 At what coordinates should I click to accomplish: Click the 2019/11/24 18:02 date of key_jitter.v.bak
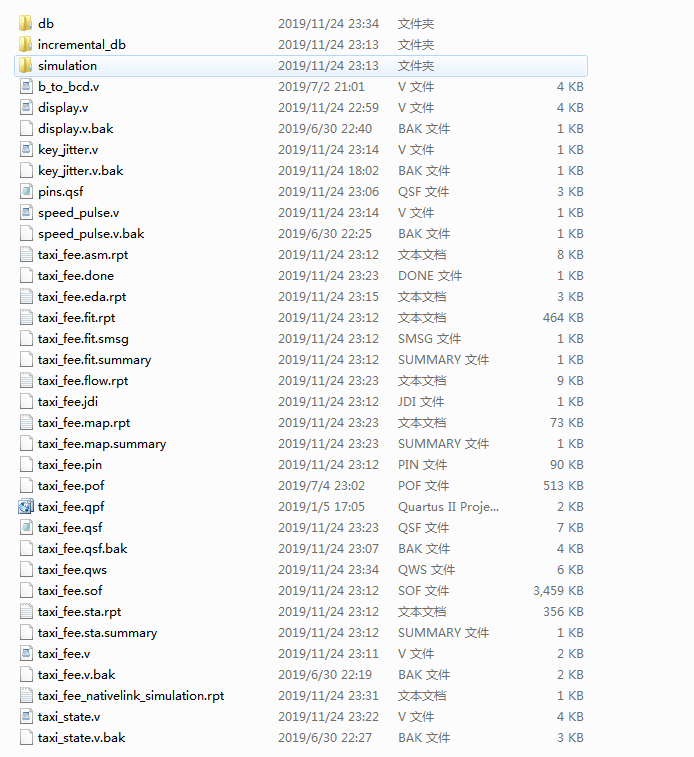(x=328, y=170)
